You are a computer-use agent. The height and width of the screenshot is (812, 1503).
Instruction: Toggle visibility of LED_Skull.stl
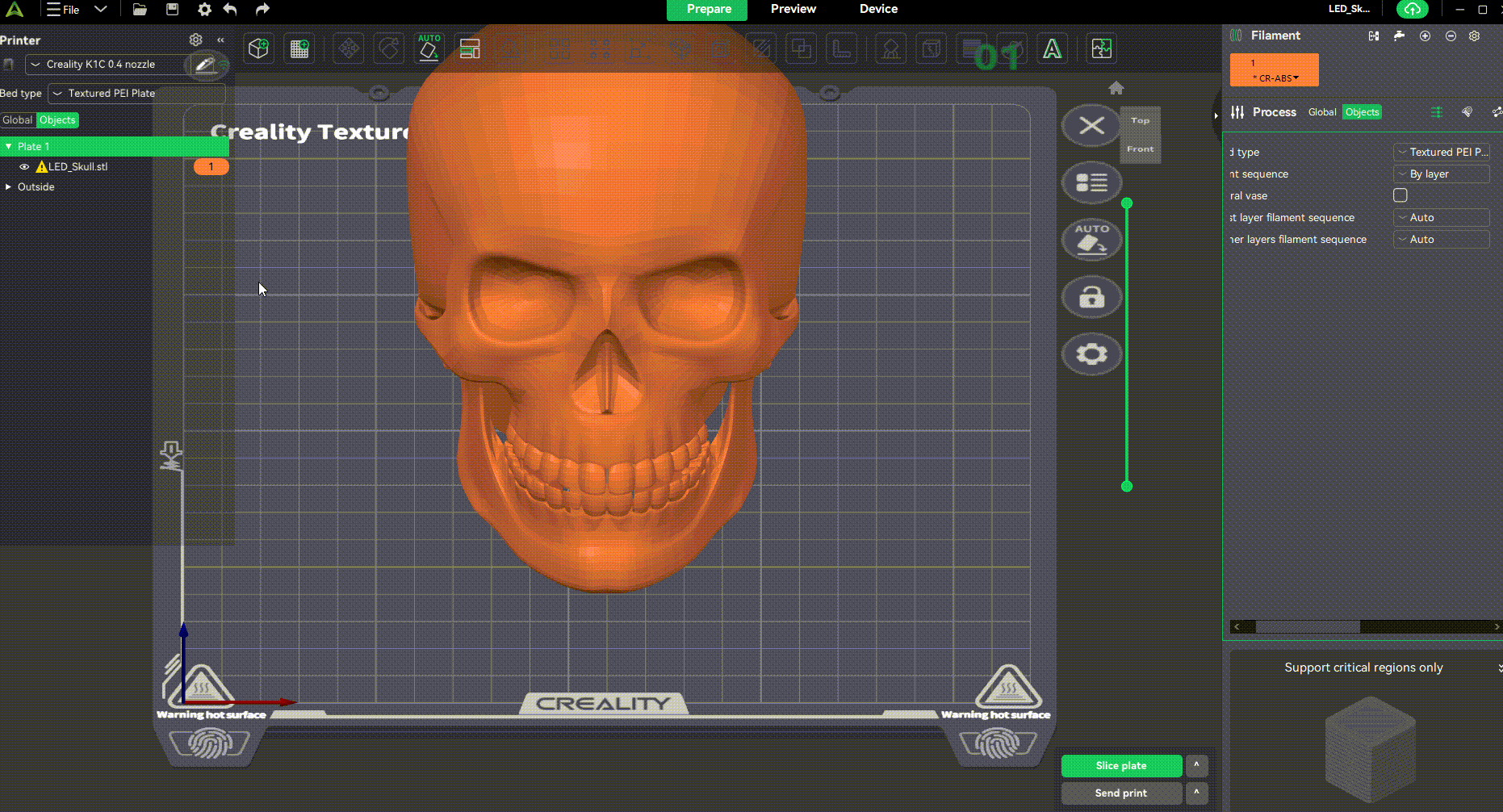[24, 167]
